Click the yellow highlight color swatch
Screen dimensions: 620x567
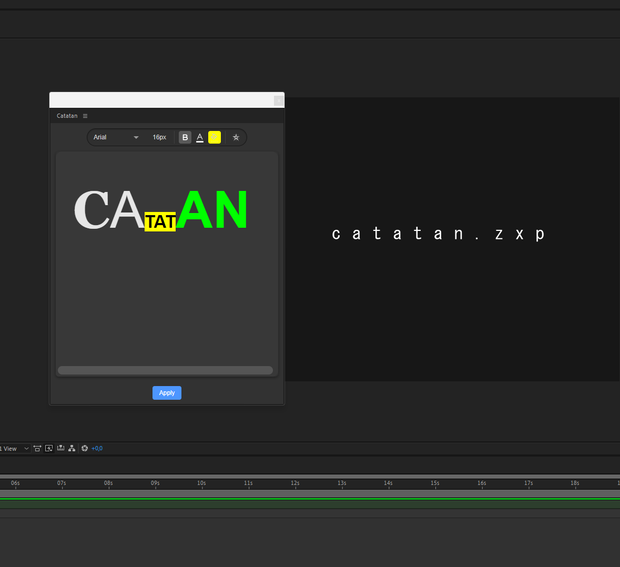coord(214,137)
